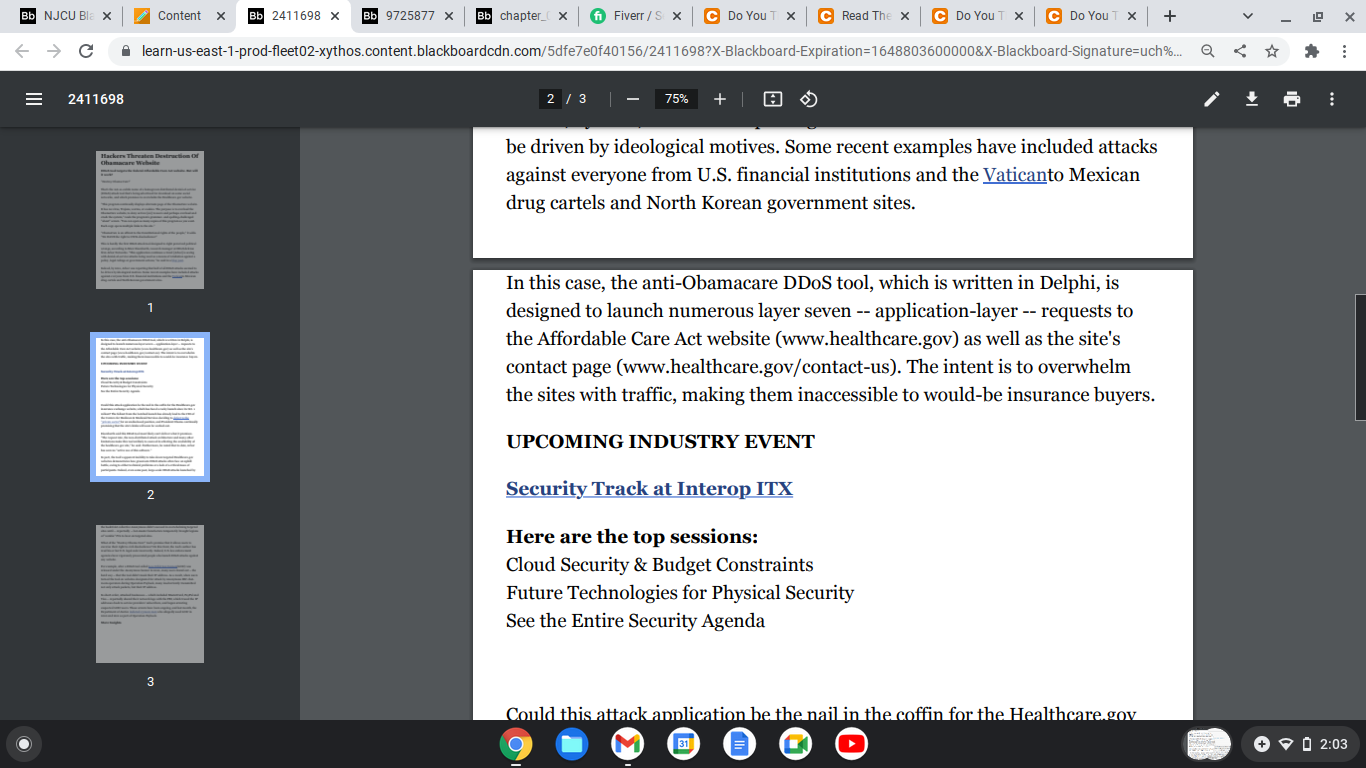1366x768 pixels.
Task: Click the 2411698 document title in toolbar
Action: pos(96,99)
